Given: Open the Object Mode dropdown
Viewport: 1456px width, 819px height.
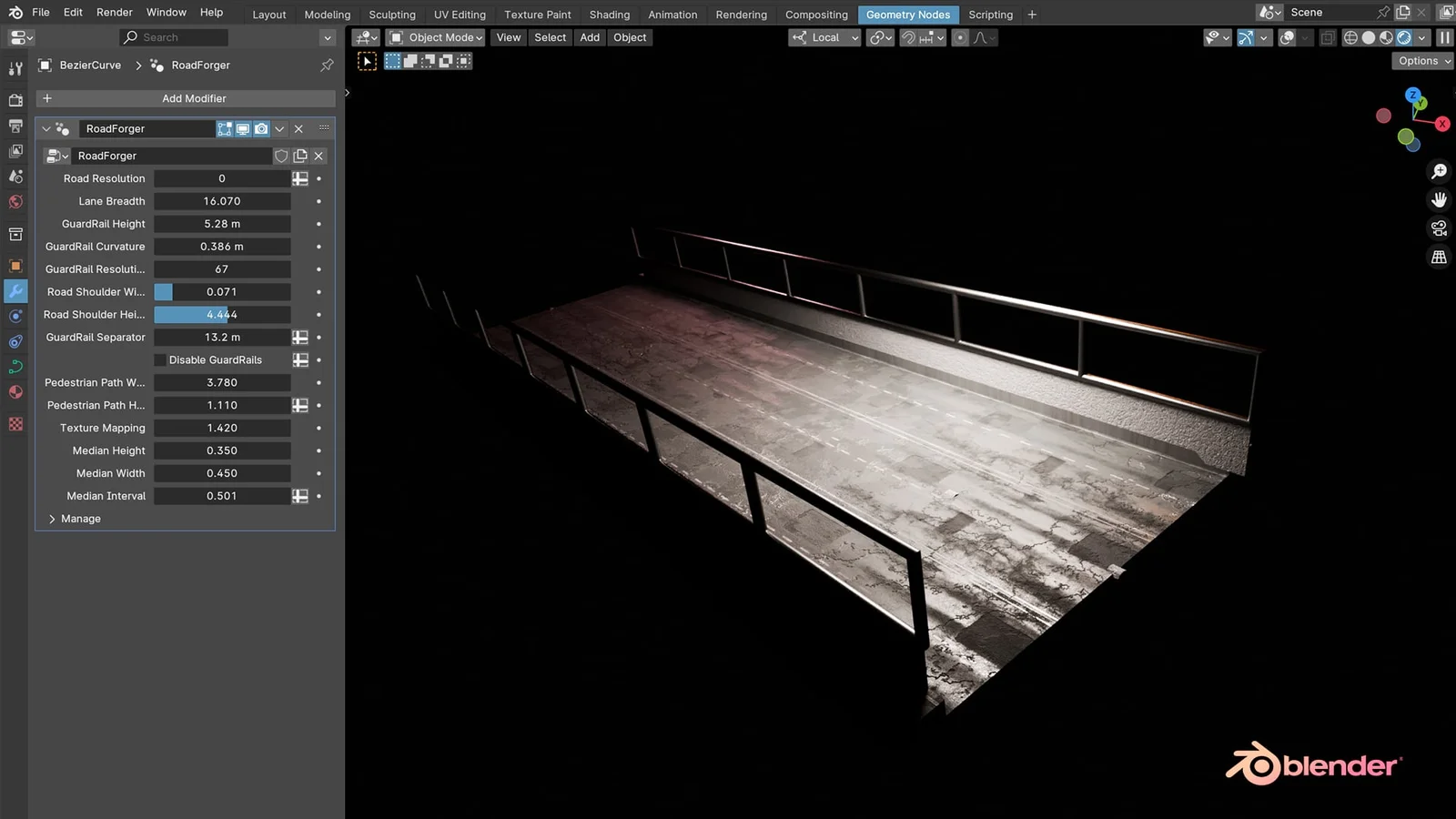Looking at the screenshot, I should click(435, 37).
